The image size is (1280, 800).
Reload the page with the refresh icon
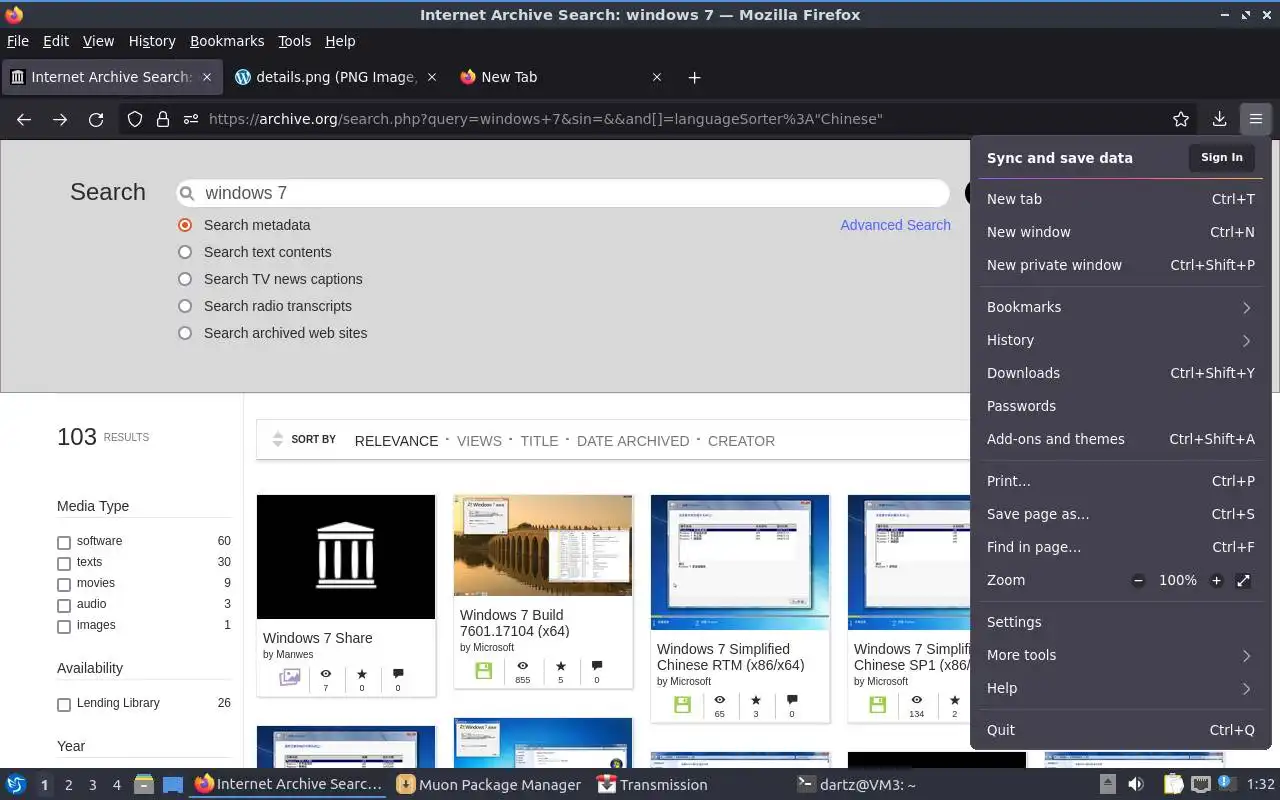click(96, 119)
